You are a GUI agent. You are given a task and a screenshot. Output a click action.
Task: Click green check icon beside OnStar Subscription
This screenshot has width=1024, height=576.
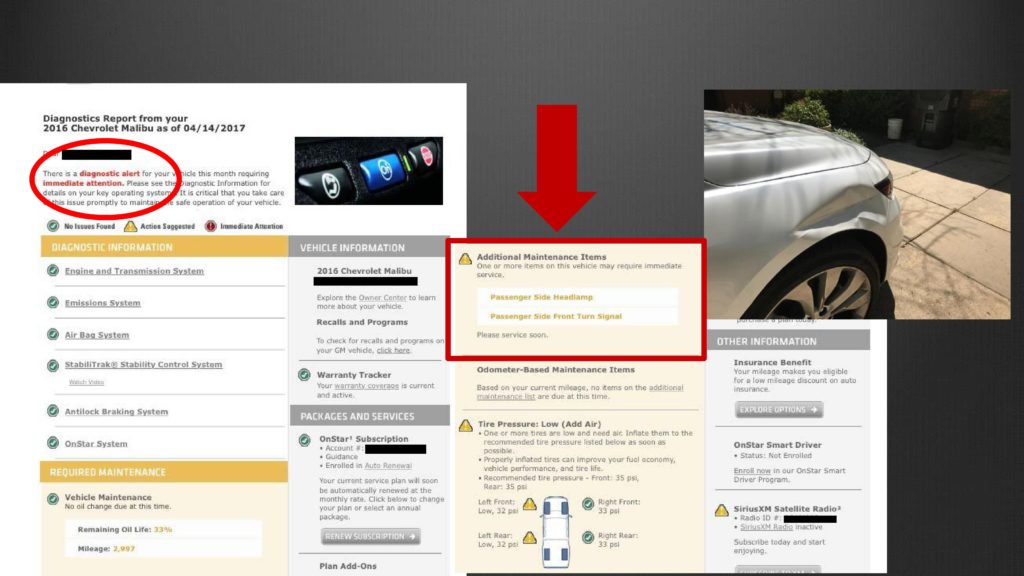click(304, 440)
